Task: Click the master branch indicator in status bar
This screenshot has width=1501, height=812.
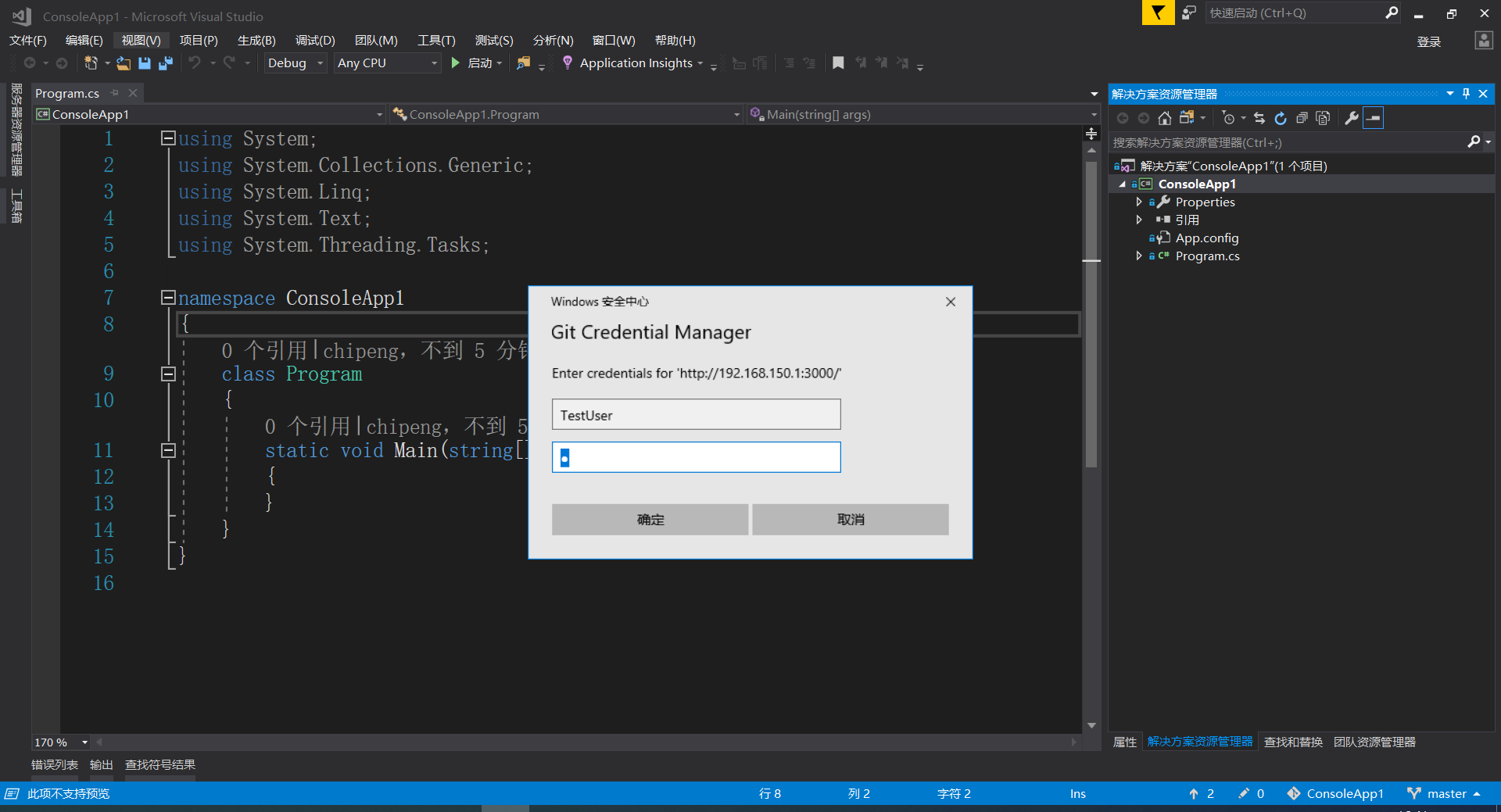Action: [x=1445, y=793]
